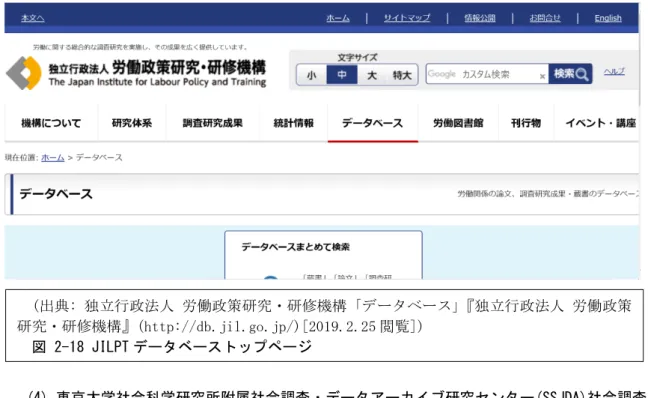Click the 図 2-18 caption text
Image resolution: width=648 pixels, height=398 pixels.
[172, 346]
